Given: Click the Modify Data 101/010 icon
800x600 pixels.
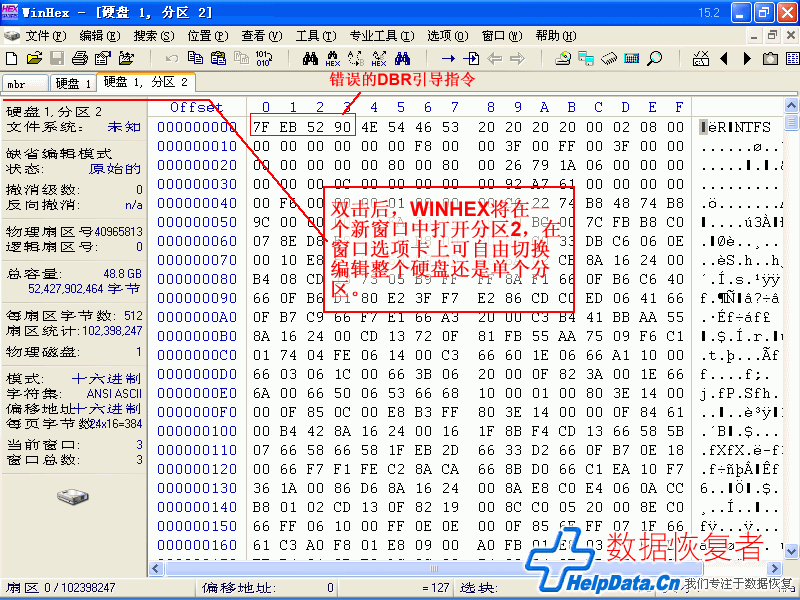Looking at the screenshot, I should tap(264, 58).
